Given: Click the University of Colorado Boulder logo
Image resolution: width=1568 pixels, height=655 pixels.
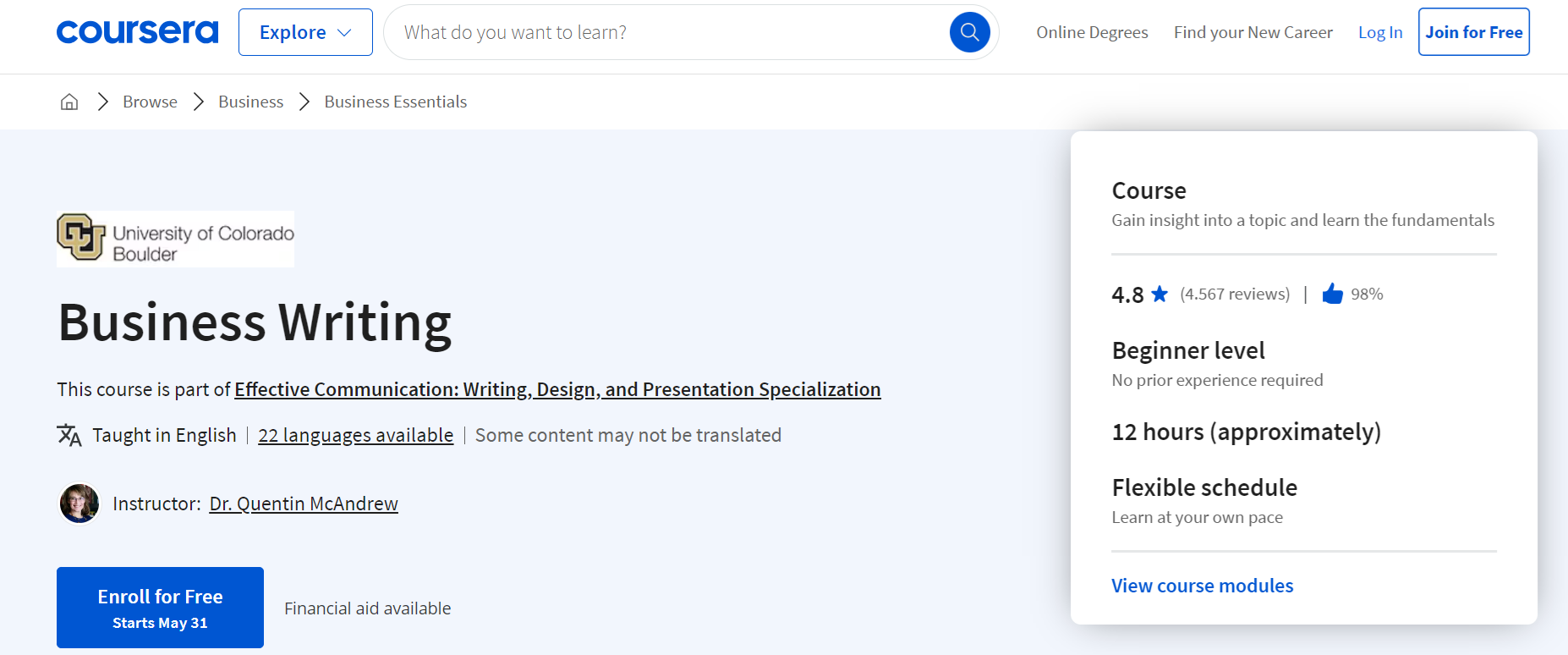Looking at the screenshot, I should (x=175, y=239).
